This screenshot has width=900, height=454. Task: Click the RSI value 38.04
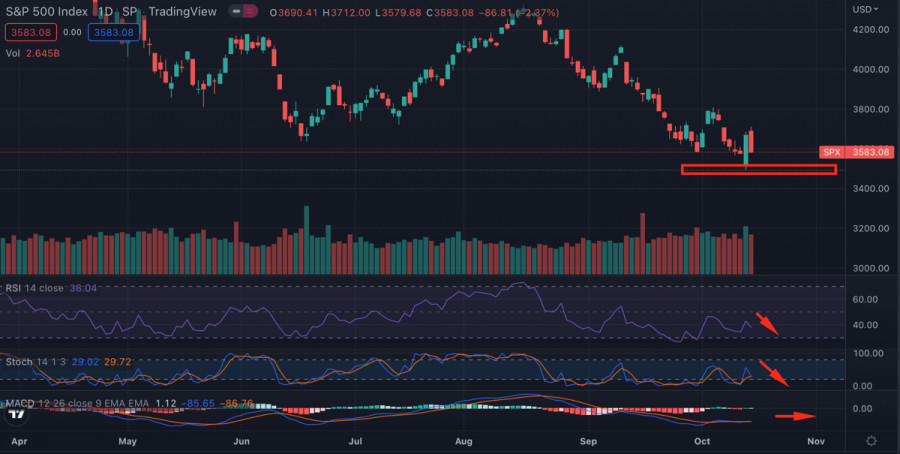coord(83,288)
